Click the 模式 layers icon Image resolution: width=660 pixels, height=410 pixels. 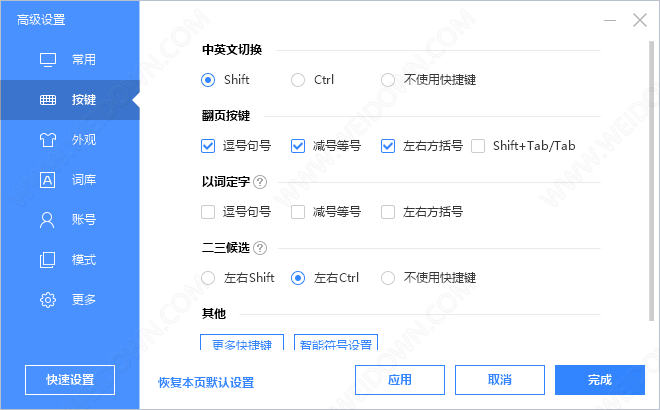point(47,260)
